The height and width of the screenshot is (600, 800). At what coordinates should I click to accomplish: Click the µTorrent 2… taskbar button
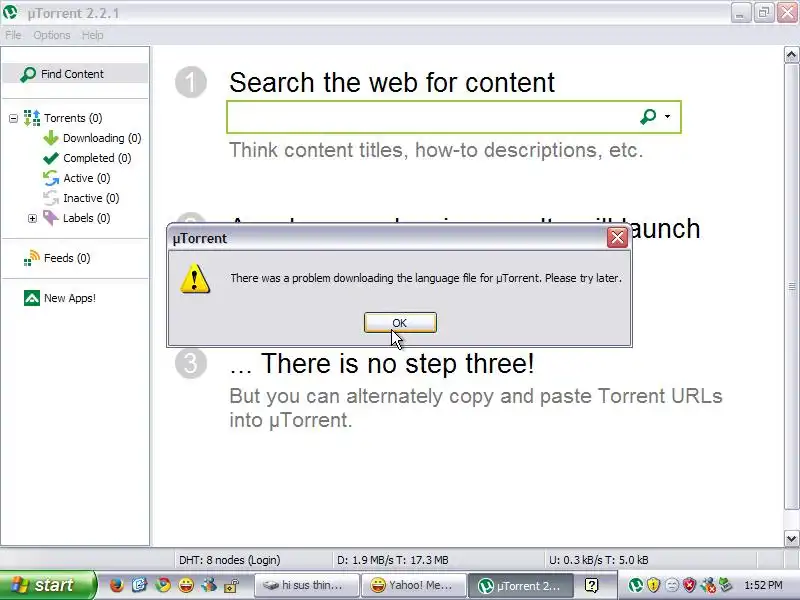521,585
